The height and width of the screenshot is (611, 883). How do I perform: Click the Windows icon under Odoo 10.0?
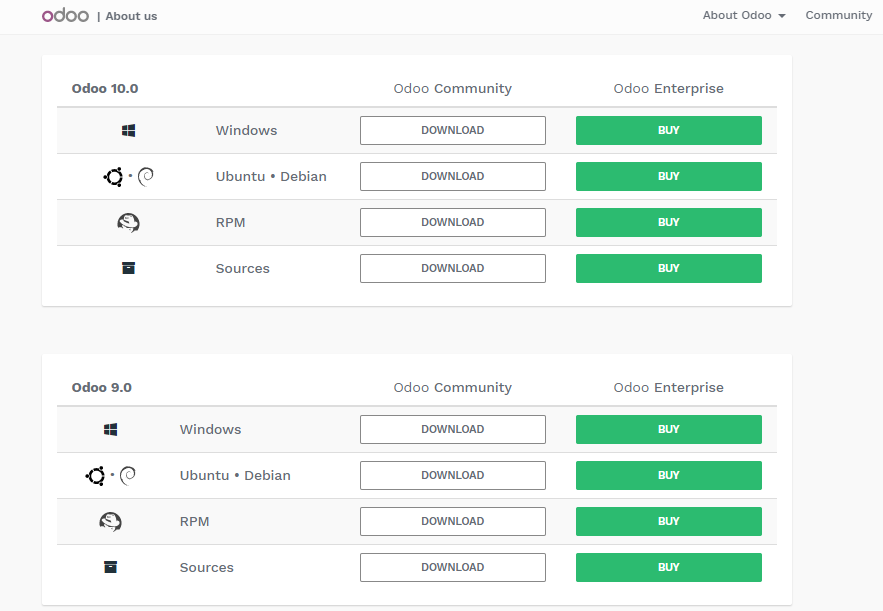tap(128, 131)
